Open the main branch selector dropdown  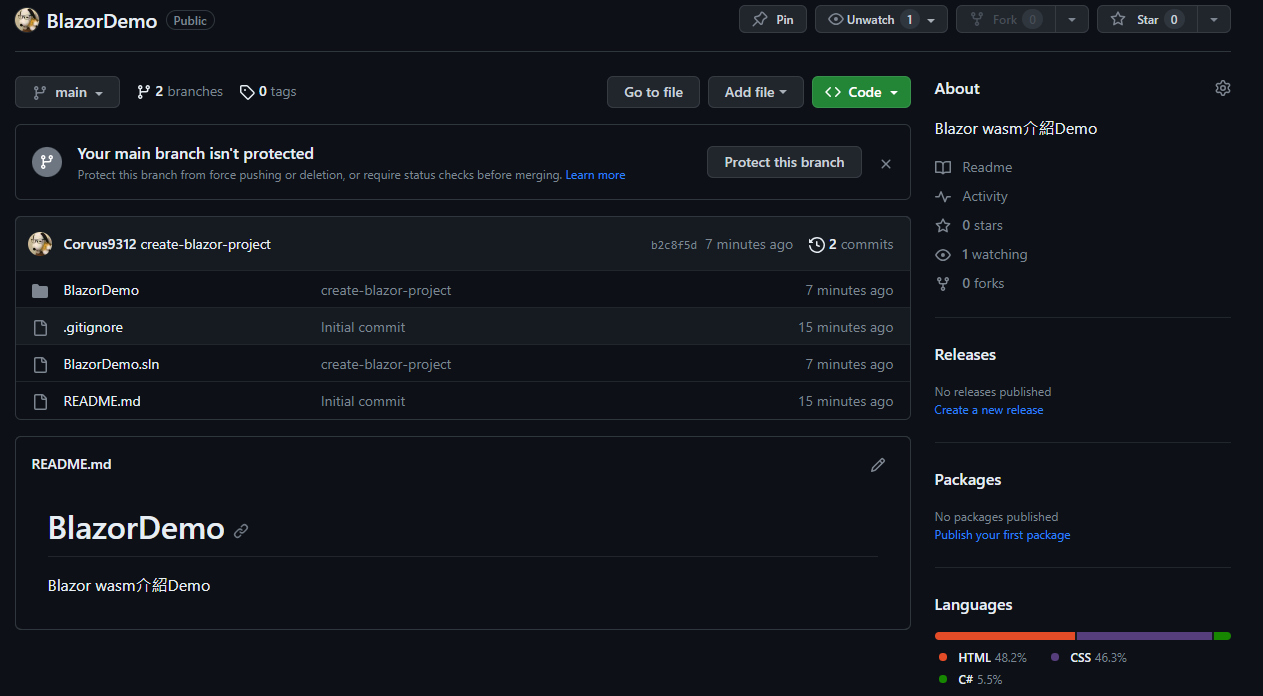[x=67, y=92]
